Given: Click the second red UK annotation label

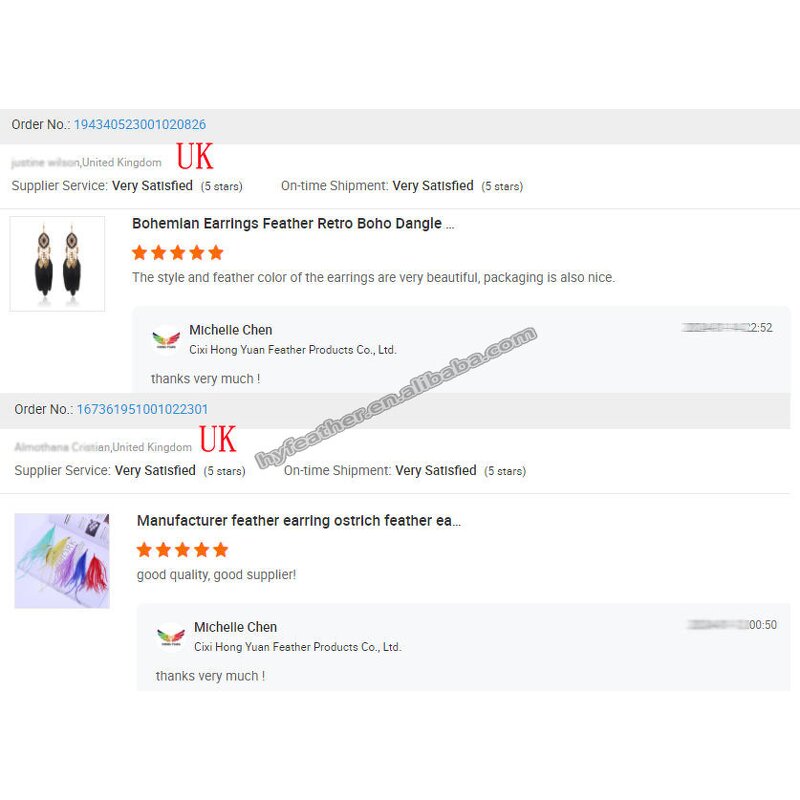Looking at the screenshot, I should coord(218,439).
